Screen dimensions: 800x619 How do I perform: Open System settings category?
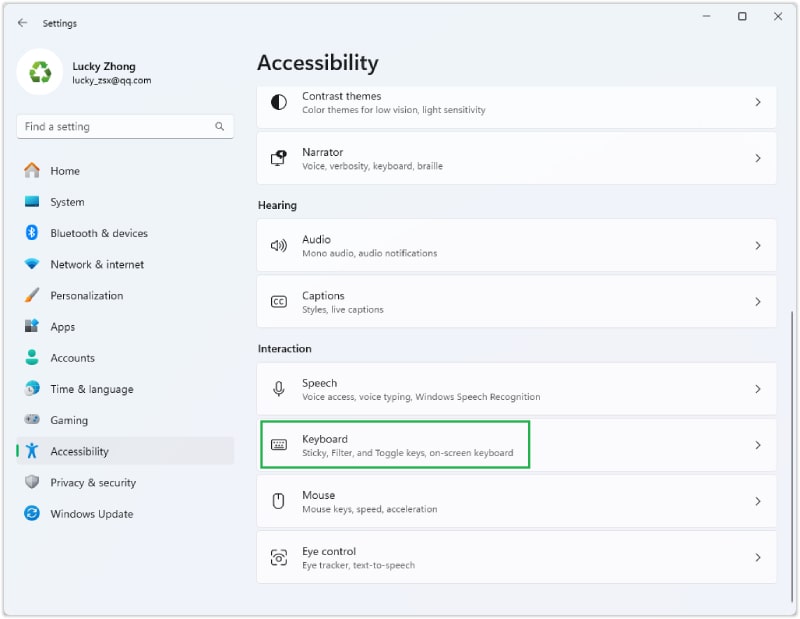click(126, 202)
